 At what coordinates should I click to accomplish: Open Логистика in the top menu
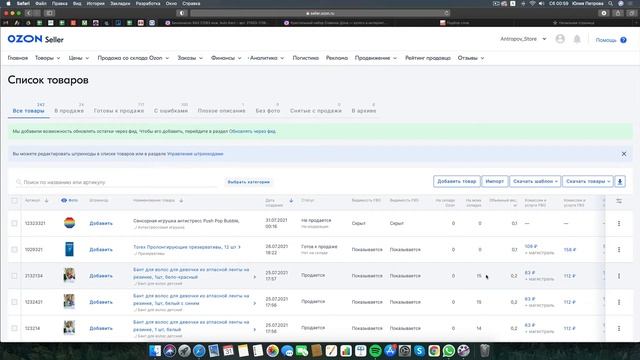(305, 58)
